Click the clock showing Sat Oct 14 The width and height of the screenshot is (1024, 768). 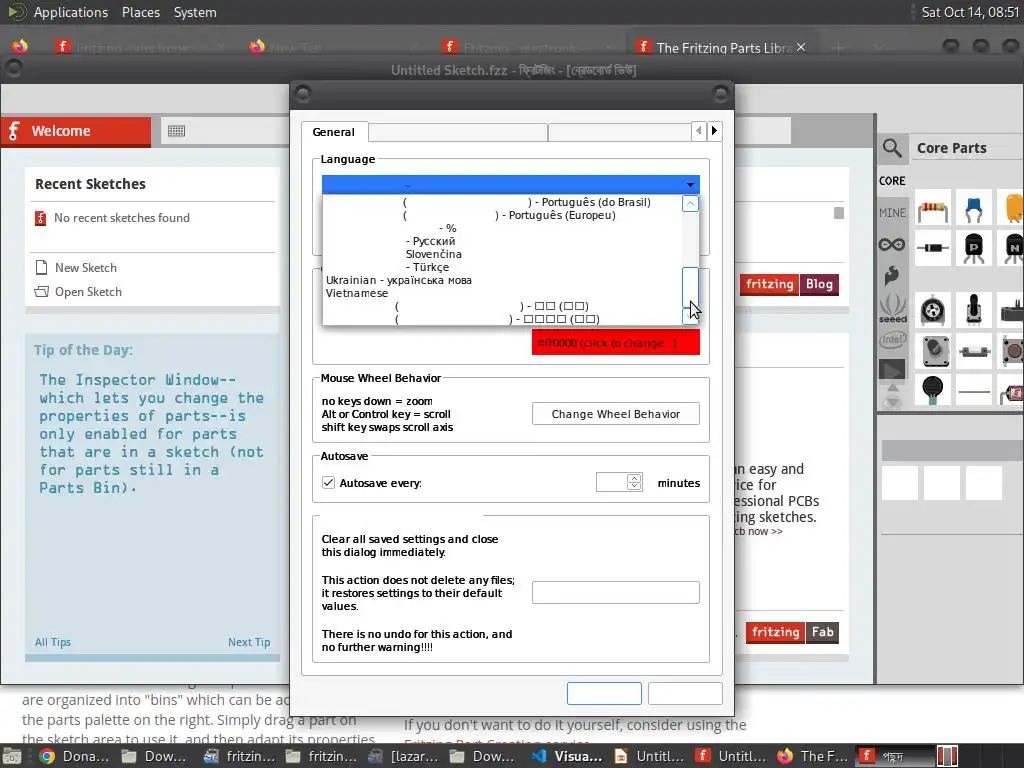969,12
